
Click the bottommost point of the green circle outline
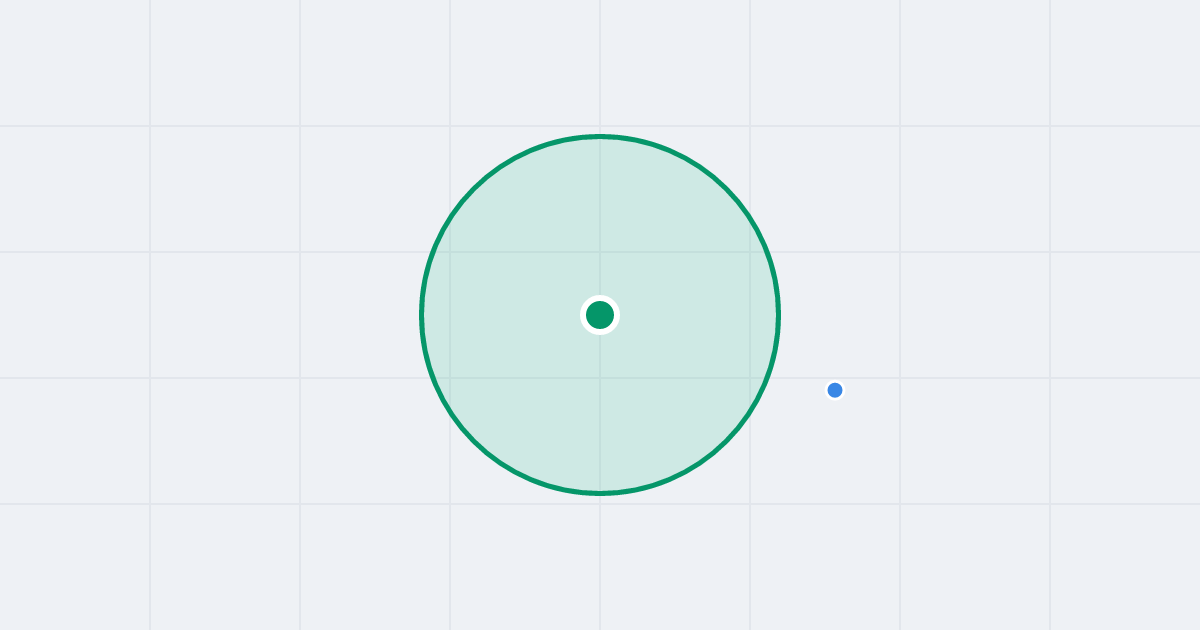click(x=600, y=493)
